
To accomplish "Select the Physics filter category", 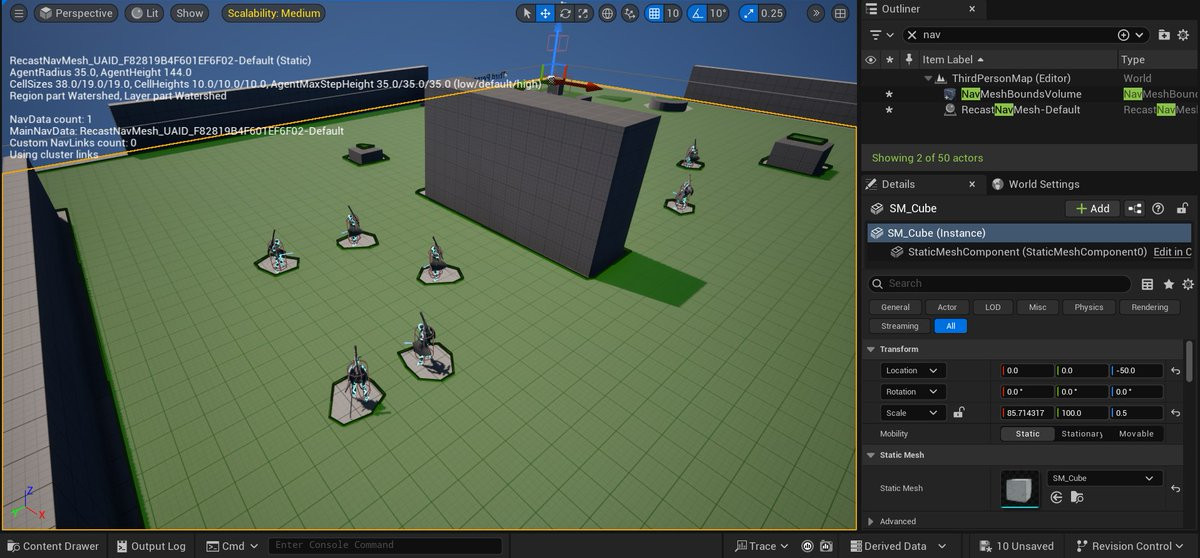I will pos(1088,307).
